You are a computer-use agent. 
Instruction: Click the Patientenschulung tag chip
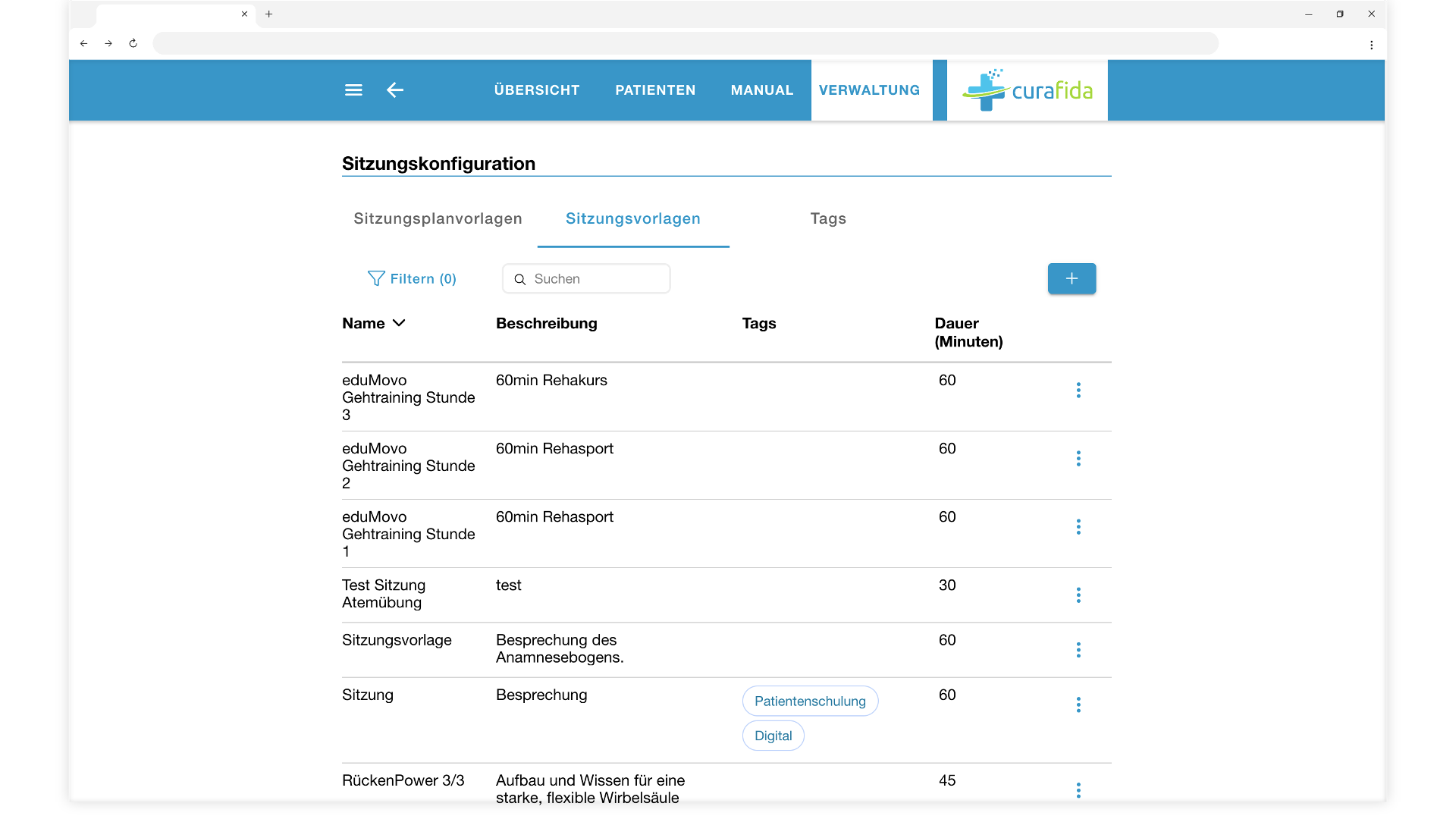coord(810,701)
